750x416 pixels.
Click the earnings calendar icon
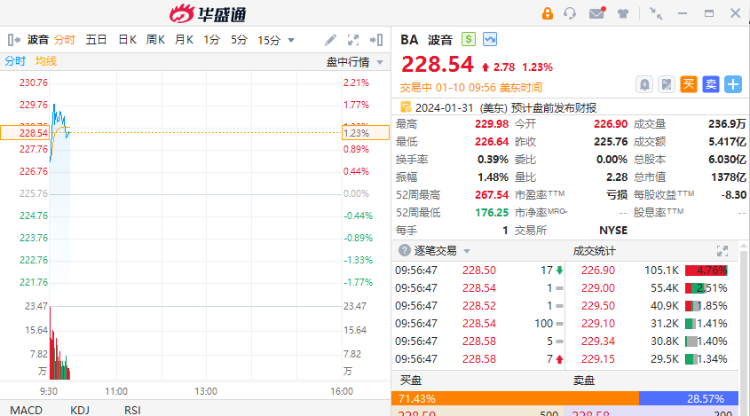pyautogui.click(x=406, y=107)
